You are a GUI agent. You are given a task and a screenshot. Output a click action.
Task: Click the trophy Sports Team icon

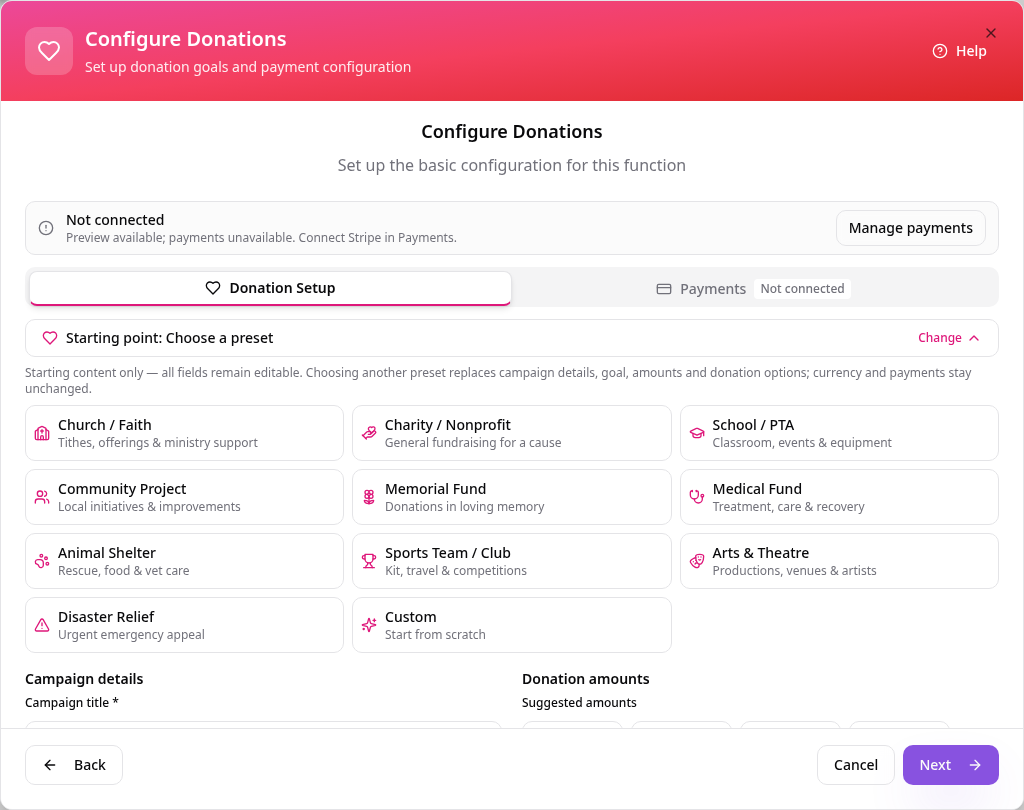point(369,561)
